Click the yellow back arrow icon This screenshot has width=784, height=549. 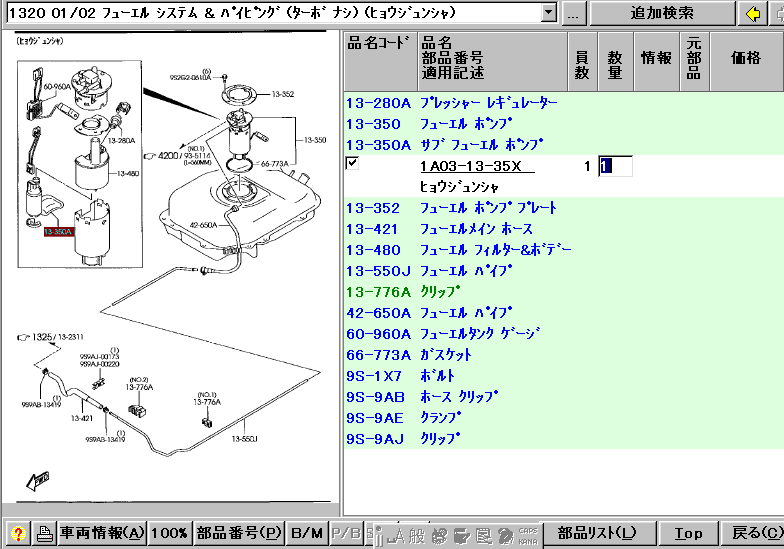753,13
